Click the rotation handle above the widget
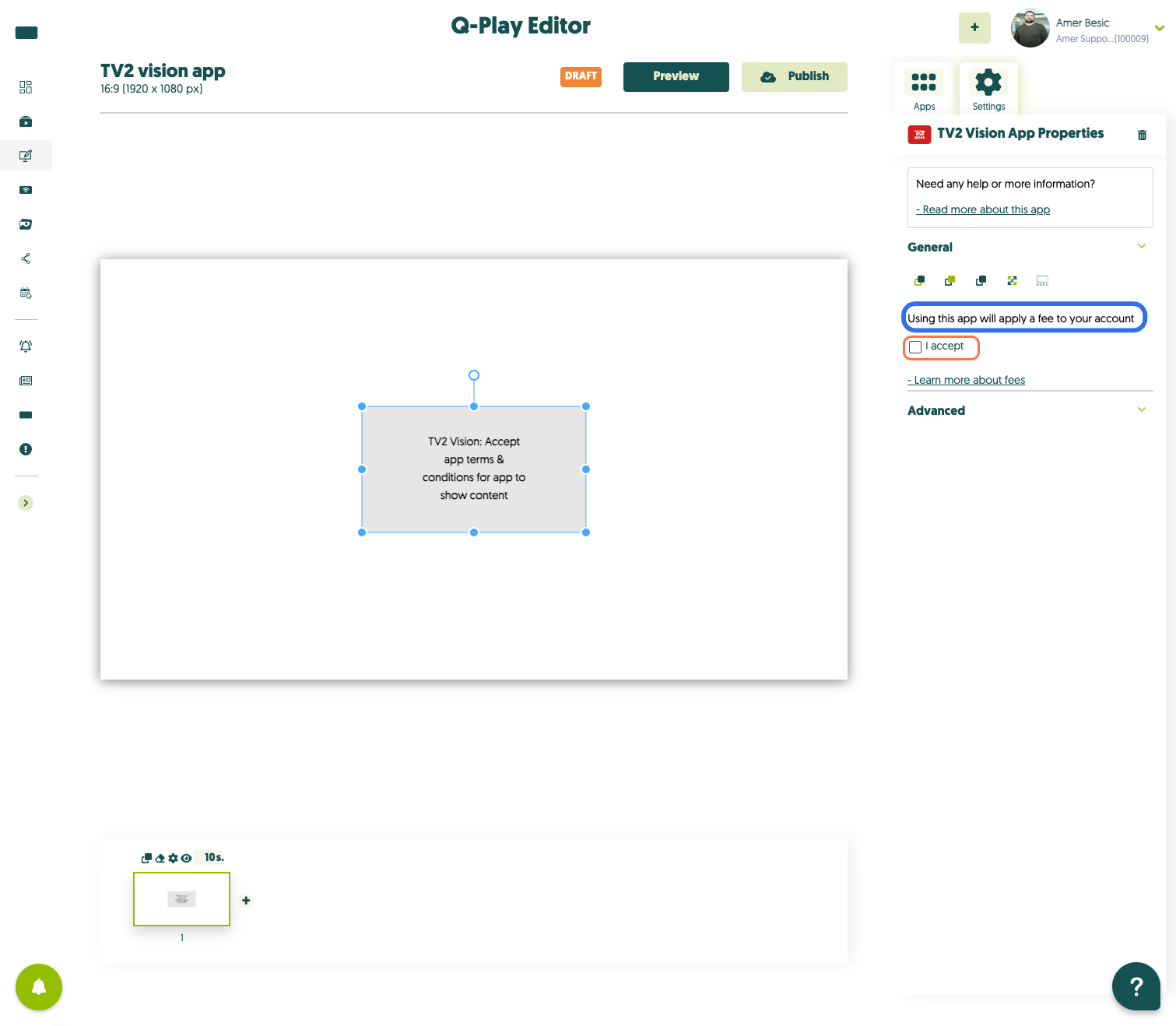This screenshot has width=1176, height=1026. point(474,375)
